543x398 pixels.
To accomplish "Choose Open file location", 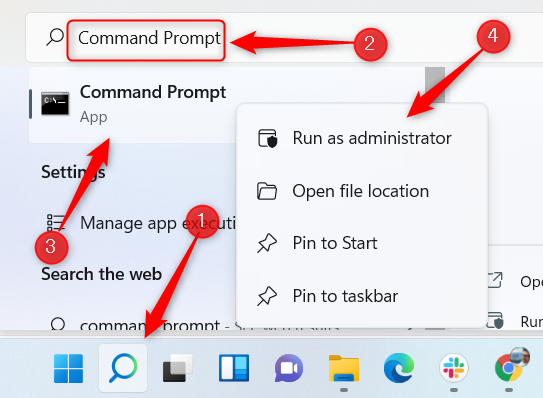I will coord(362,191).
